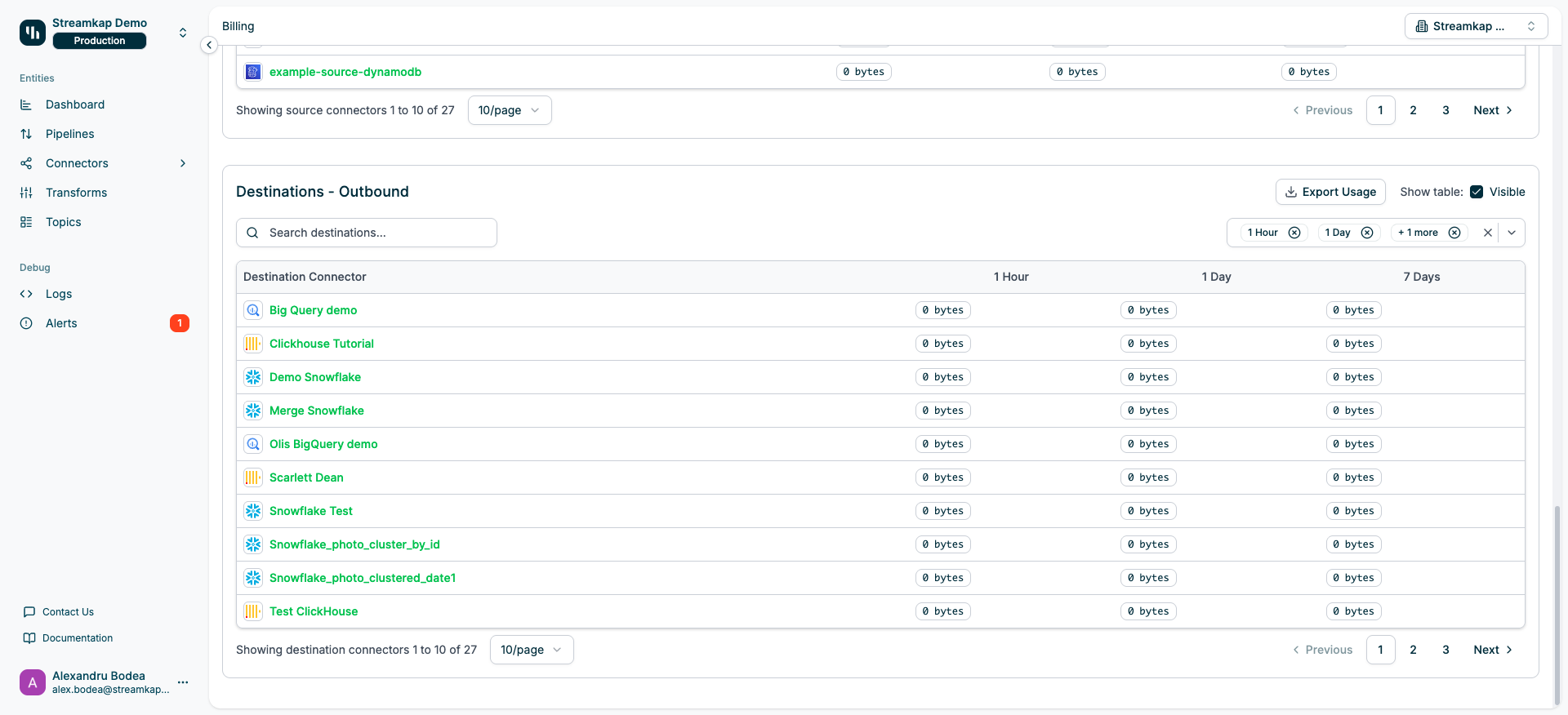Click the vertical page scrollbar
Viewport: 1568px width, 715px height.
(x=1557, y=604)
